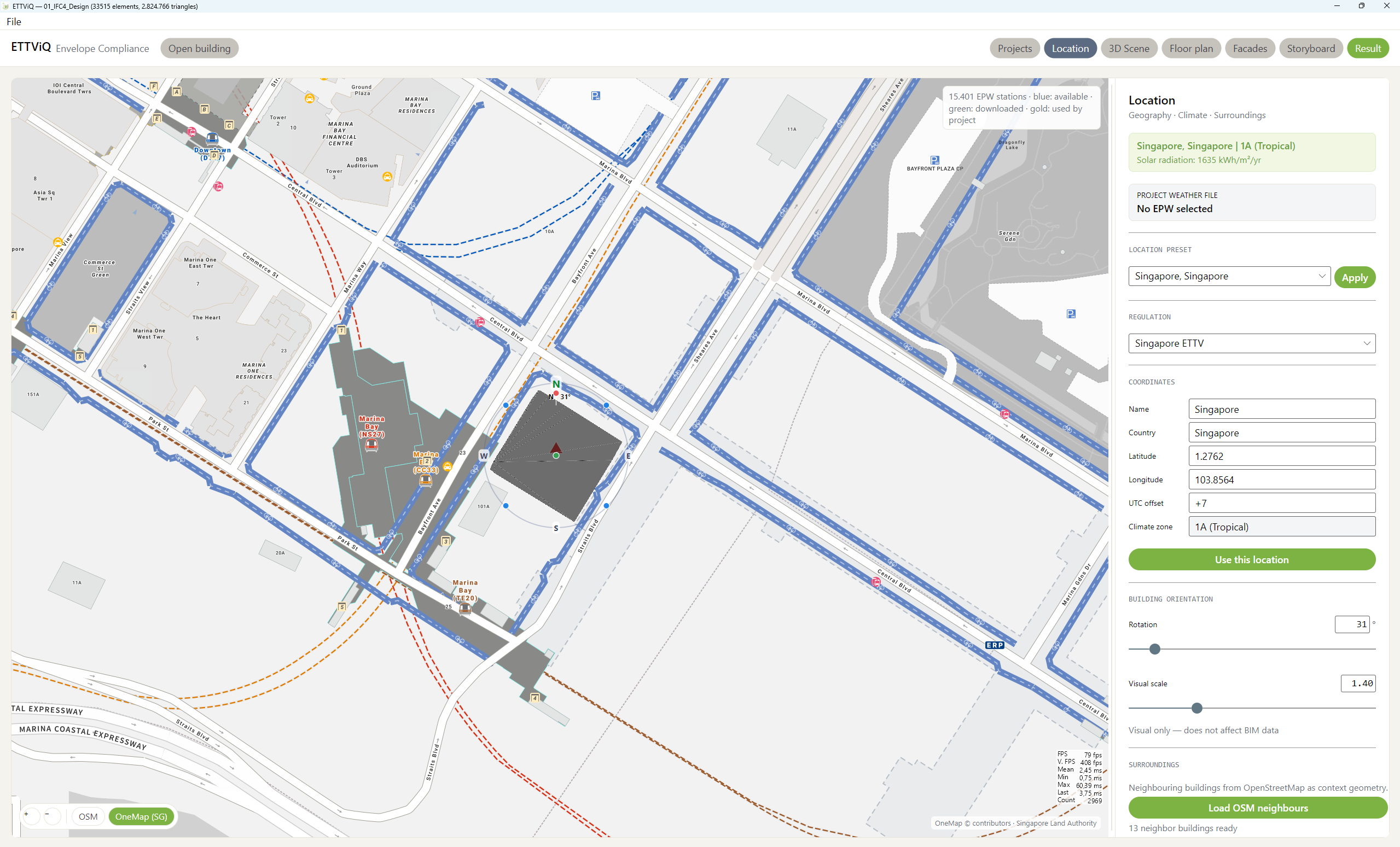
Task: Click the green building centre point
Action: pyautogui.click(x=556, y=455)
